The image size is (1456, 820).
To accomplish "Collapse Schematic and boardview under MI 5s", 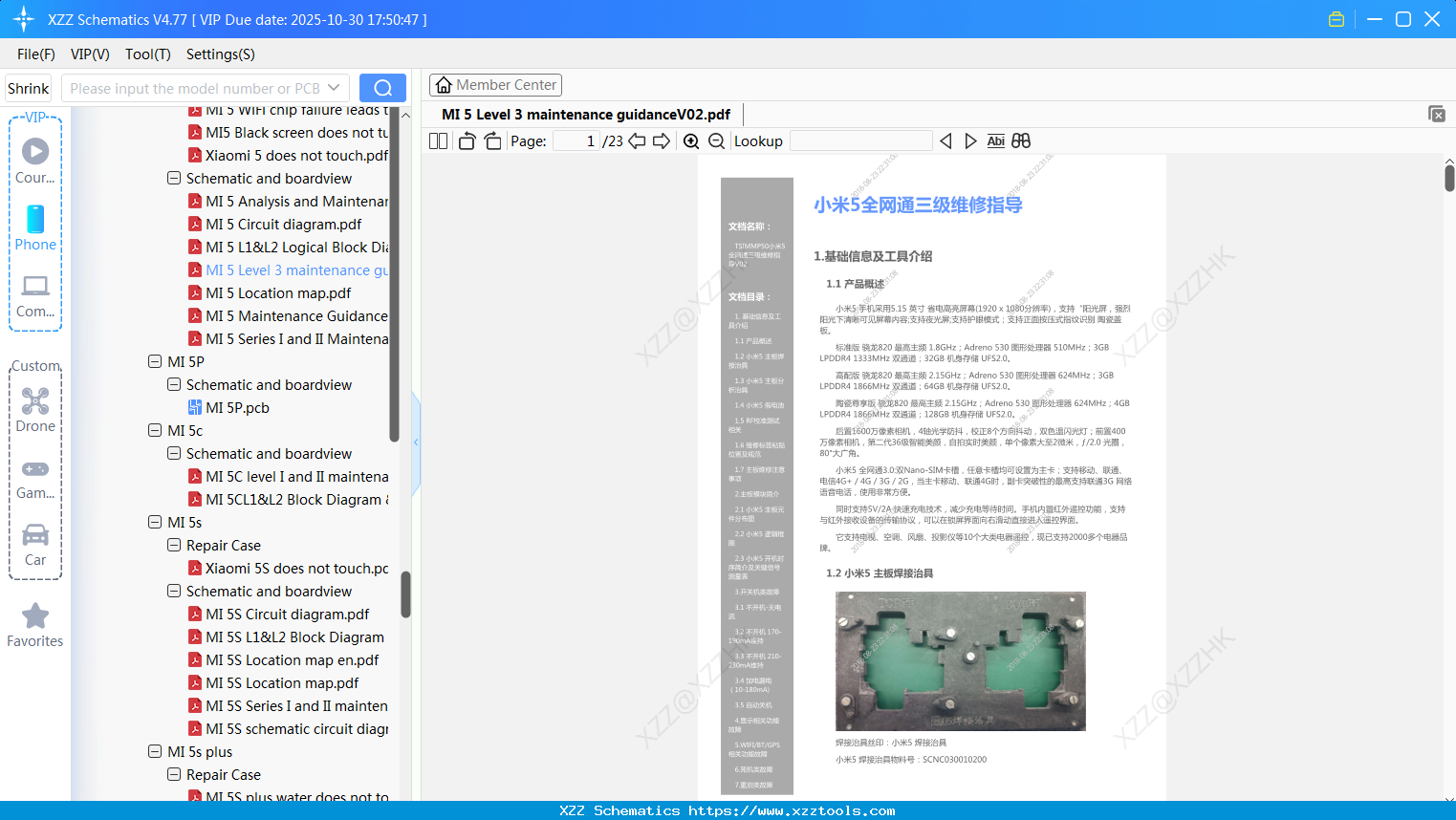I will (174, 592).
